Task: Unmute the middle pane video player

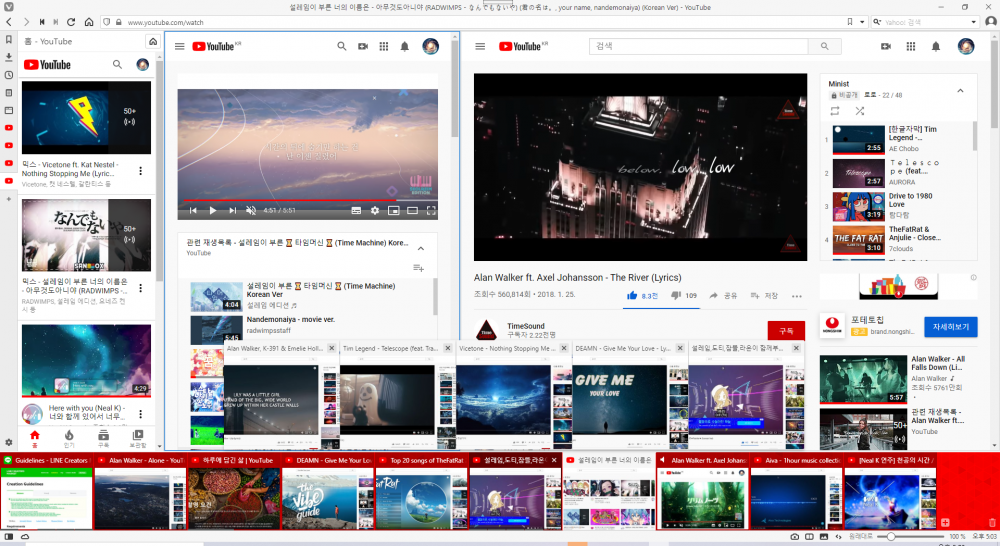Action: 251,210
